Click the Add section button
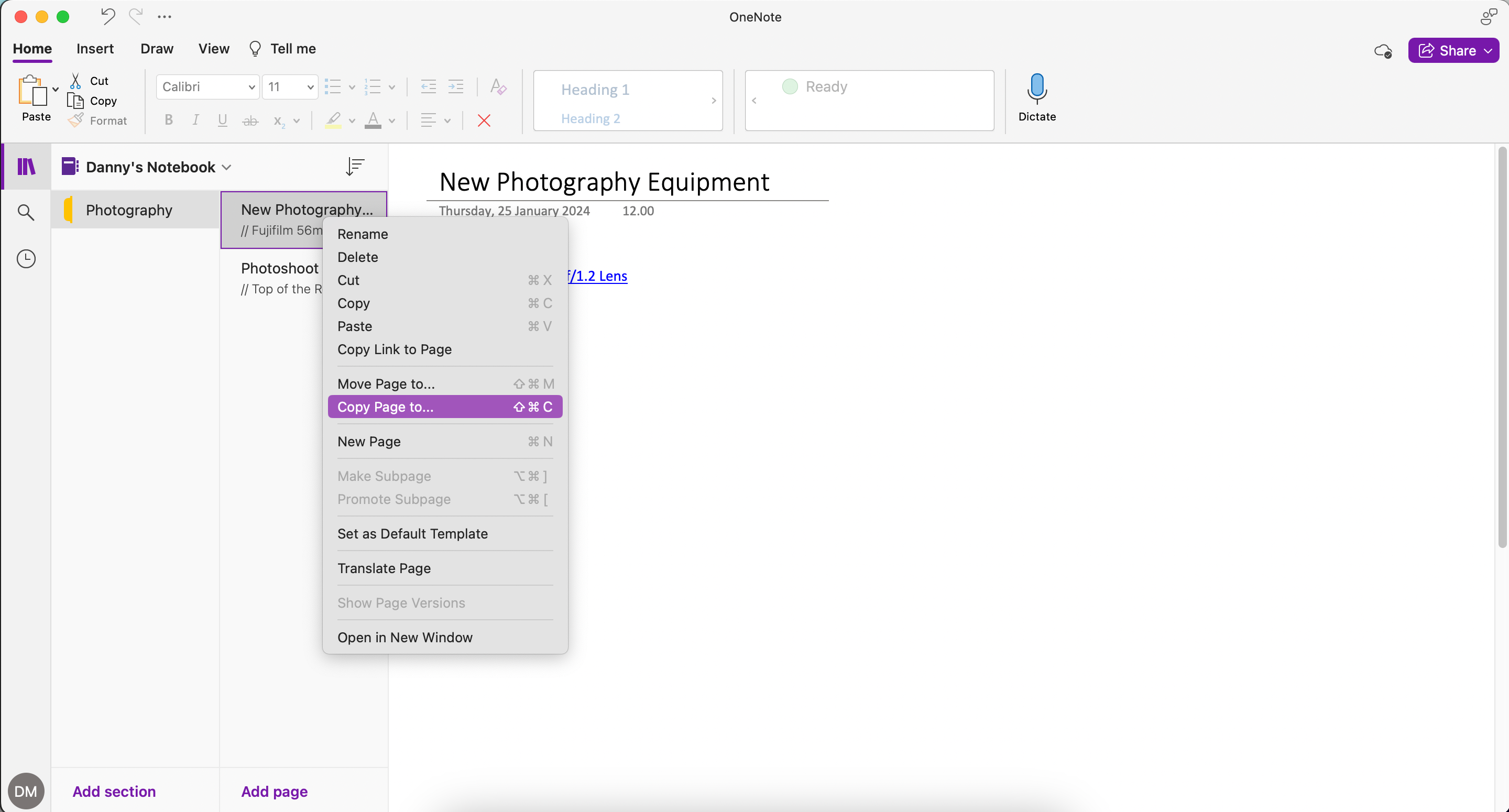Screen dimensions: 1509x812 point(114,791)
